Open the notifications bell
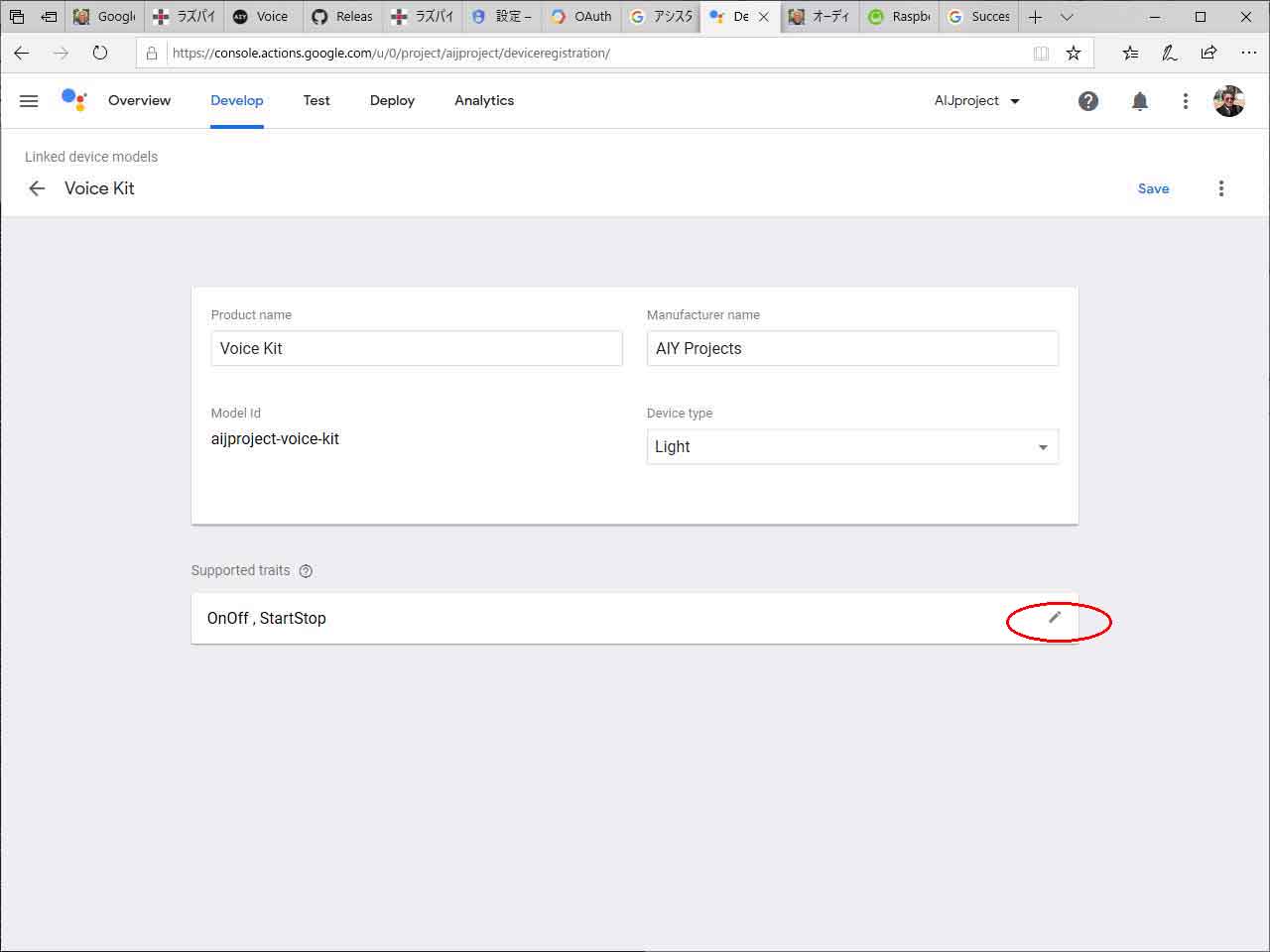Image resolution: width=1270 pixels, height=952 pixels. point(1140,101)
